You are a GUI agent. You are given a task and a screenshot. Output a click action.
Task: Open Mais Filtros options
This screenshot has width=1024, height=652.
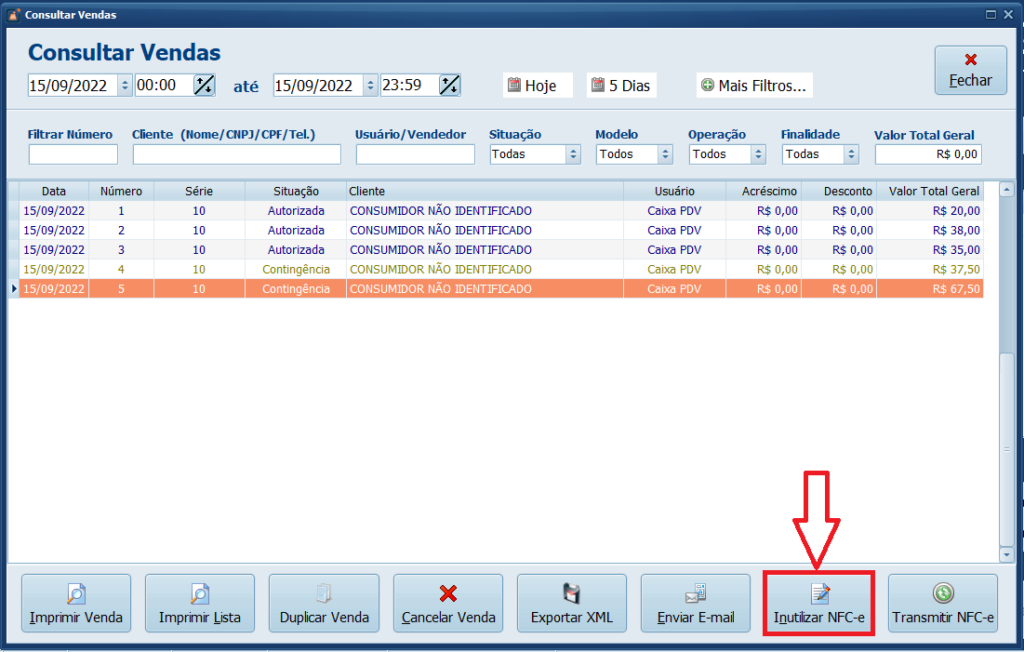(754, 85)
